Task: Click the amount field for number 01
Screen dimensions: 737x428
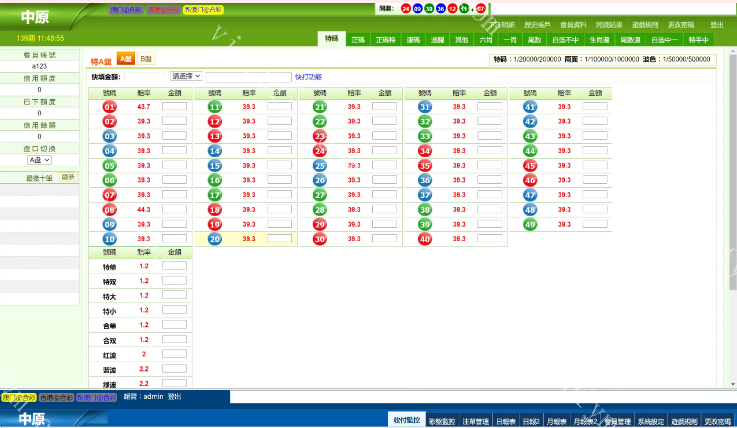Action: [174, 106]
